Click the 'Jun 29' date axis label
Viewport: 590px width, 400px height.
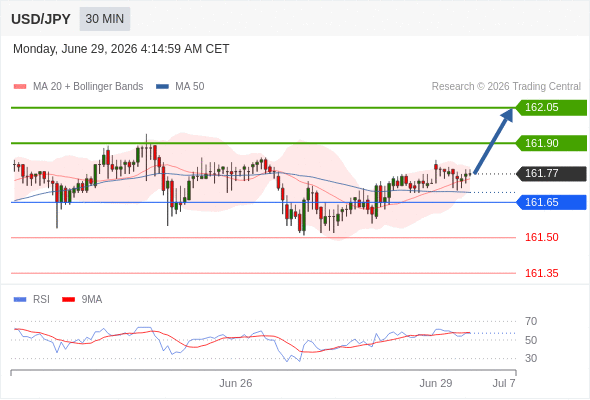click(436, 383)
